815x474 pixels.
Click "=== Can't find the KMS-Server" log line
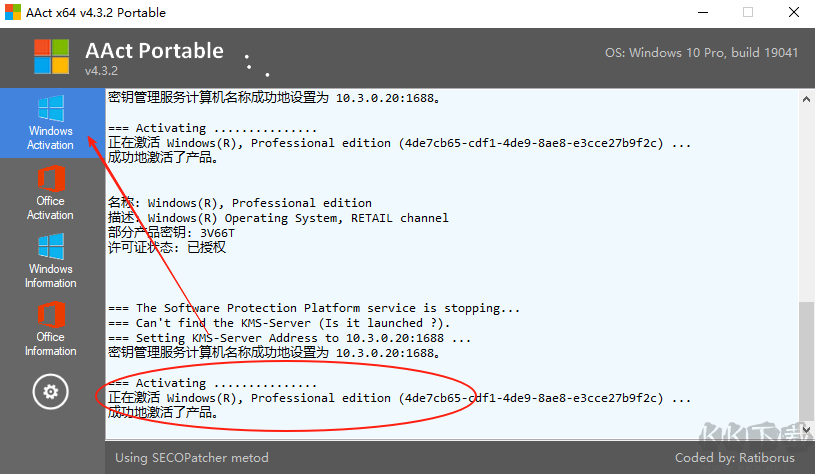(279, 323)
